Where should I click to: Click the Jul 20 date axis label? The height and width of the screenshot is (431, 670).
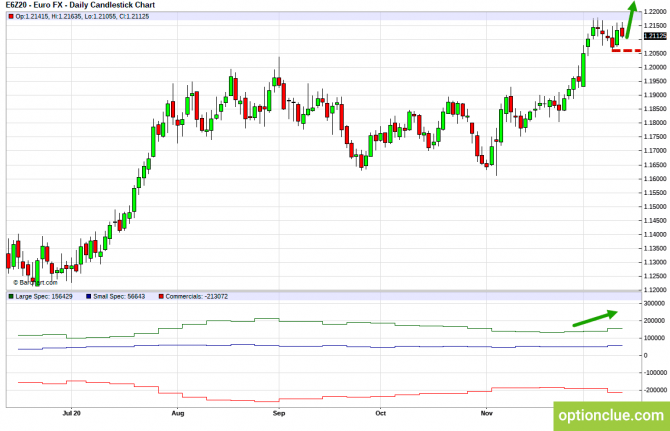point(70,411)
